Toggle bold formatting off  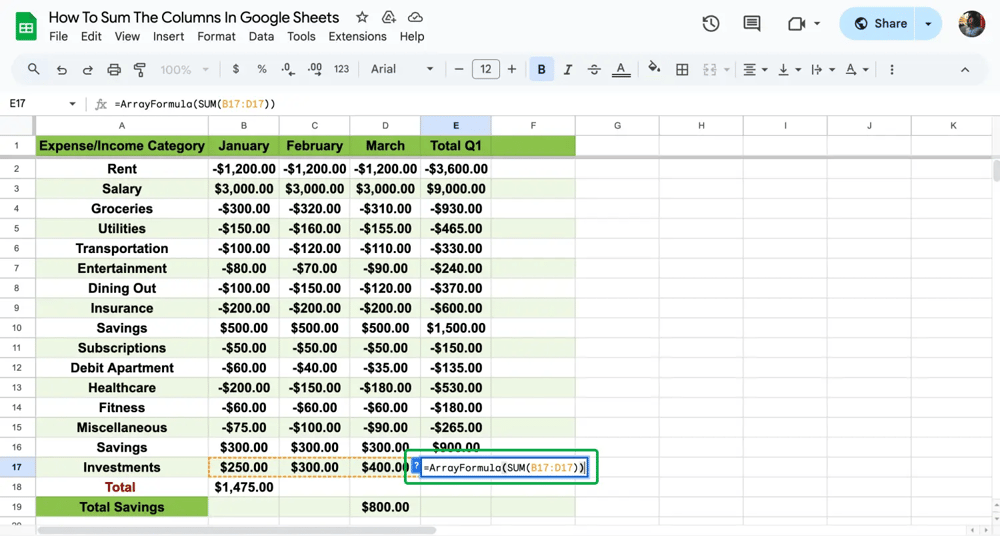(x=541, y=70)
